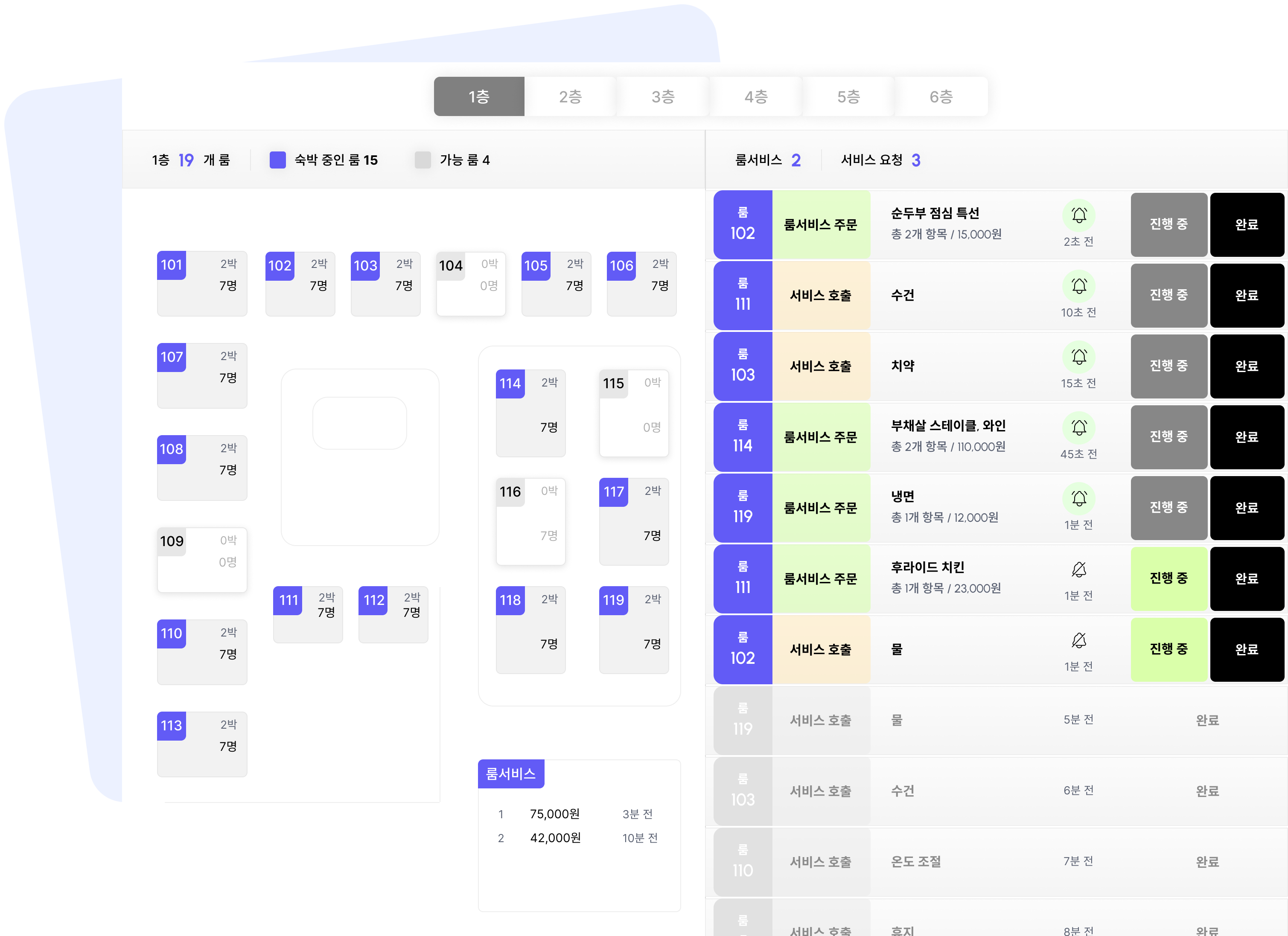Click the muted bell for 후라이드 치킨 order

[1078, 569]
